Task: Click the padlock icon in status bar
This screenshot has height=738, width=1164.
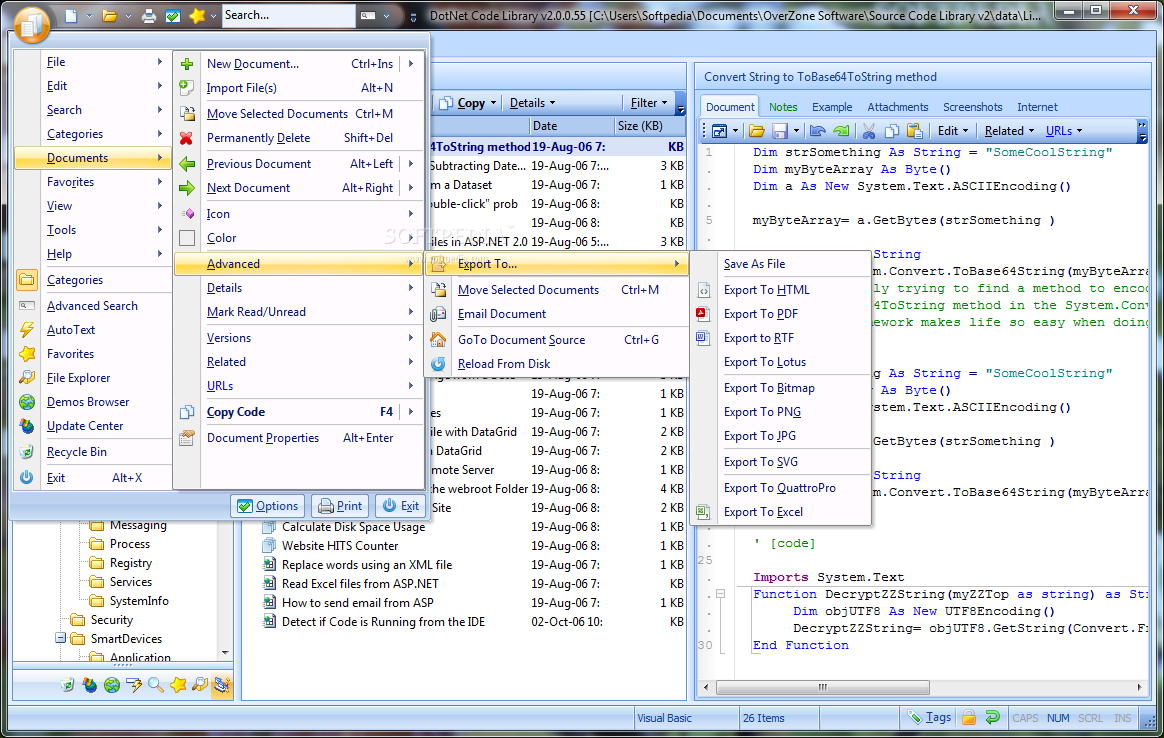Action: click(969, 717)
